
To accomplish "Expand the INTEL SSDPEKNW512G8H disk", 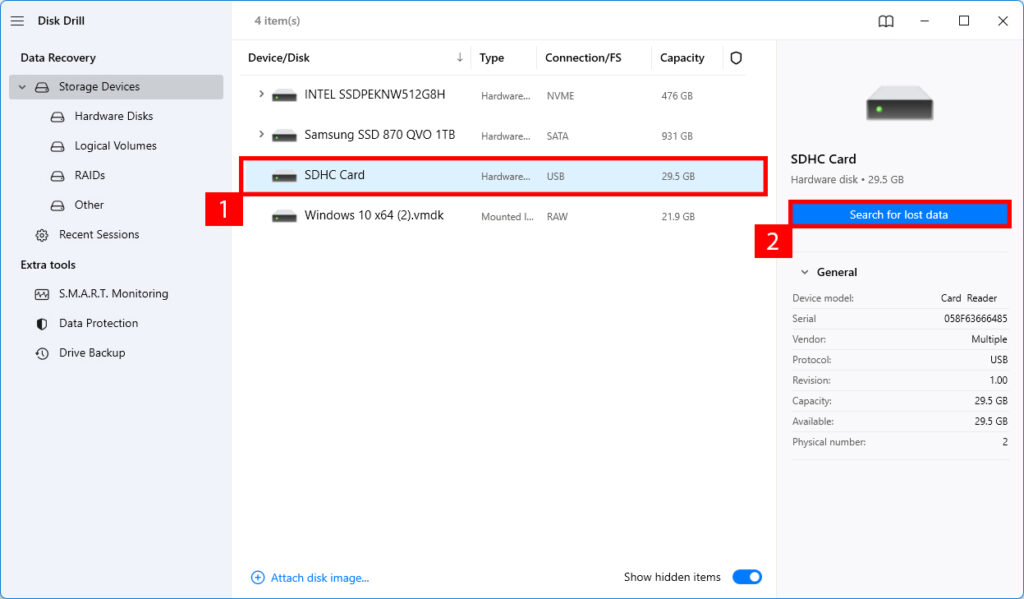I will point(262,95).
